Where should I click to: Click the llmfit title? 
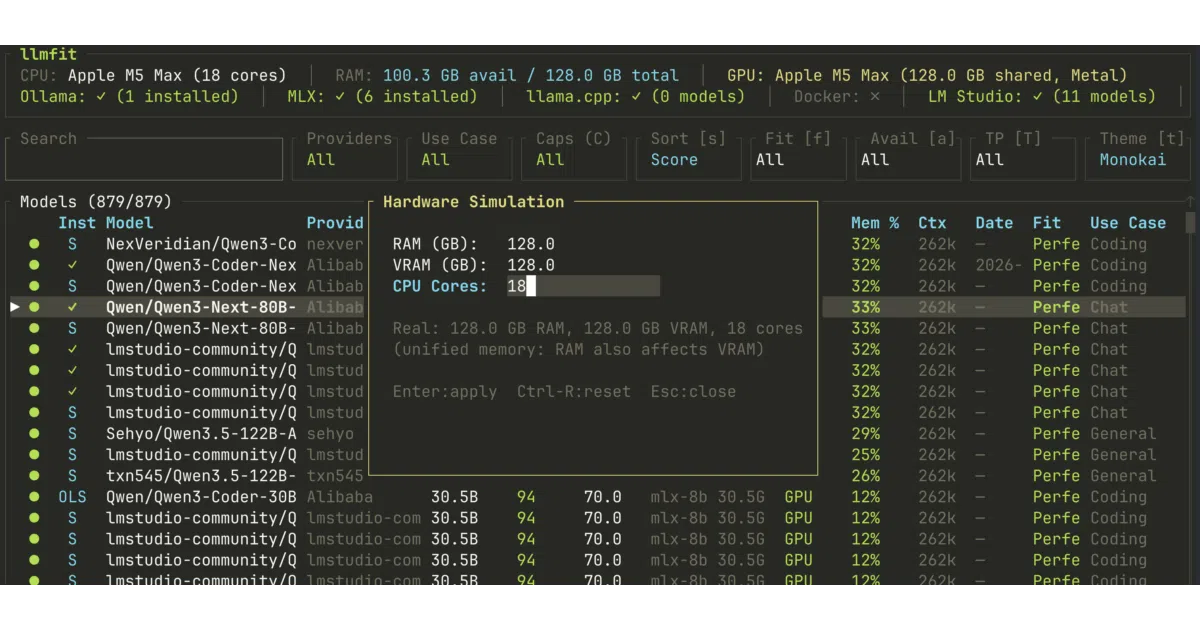48,54
